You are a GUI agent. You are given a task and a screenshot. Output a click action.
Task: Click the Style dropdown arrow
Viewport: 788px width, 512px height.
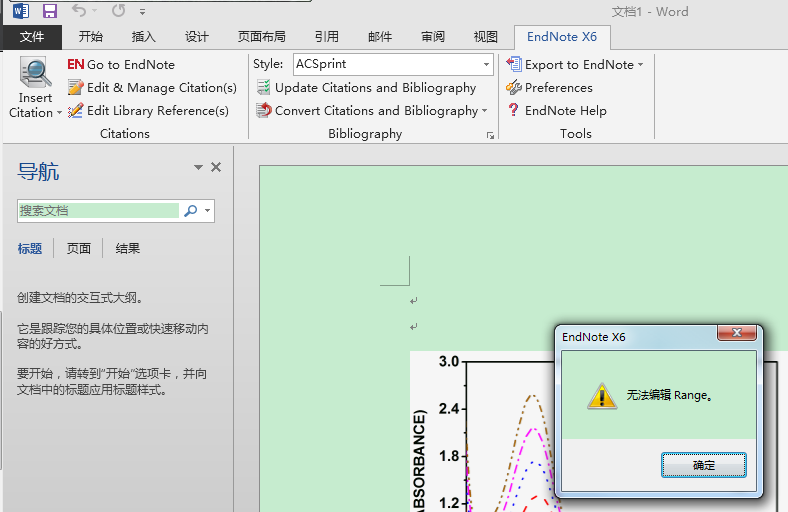pyautogui.click(x=486, y=64)
